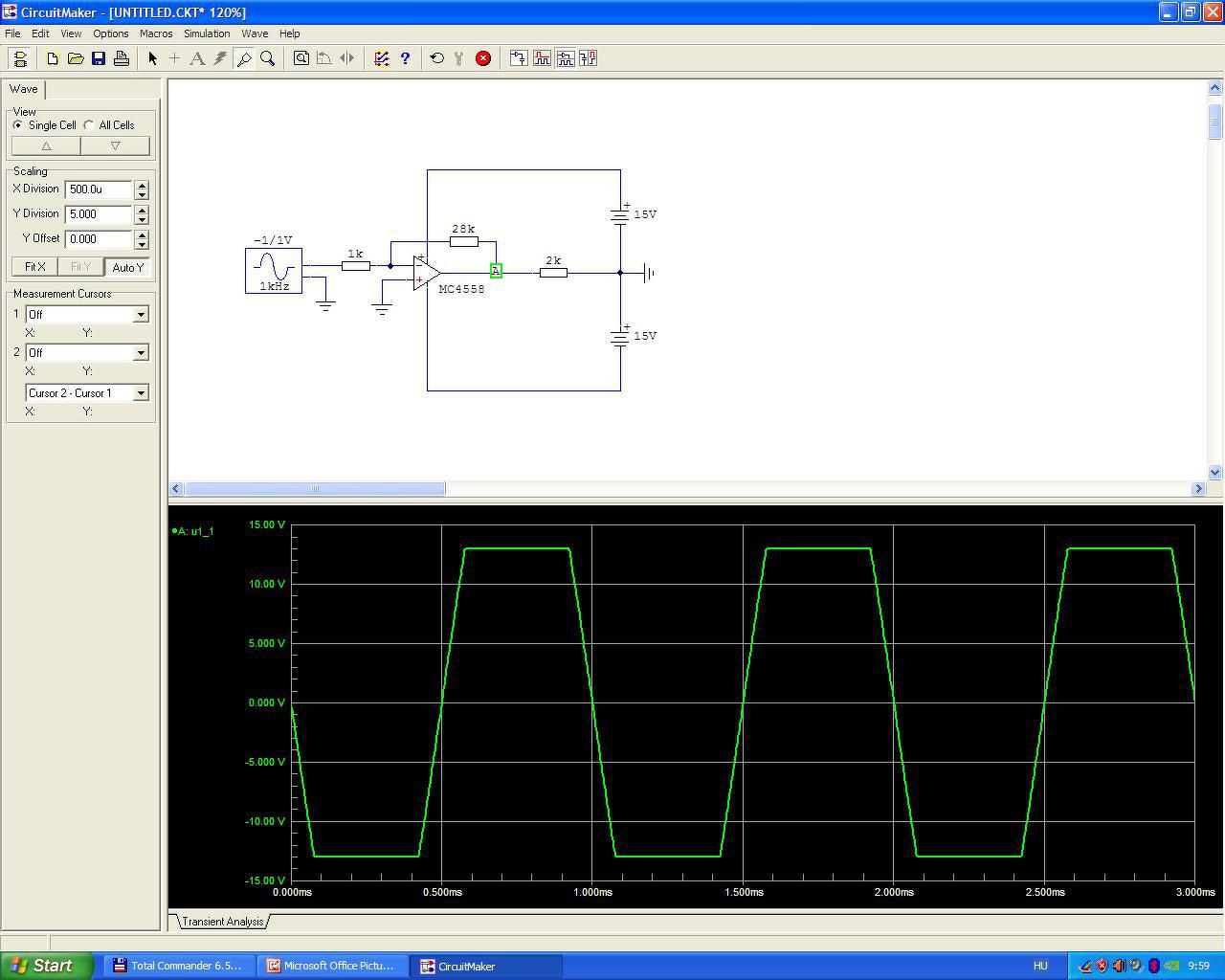Open the Wave menu
The image size is (1225, 980).
point(255,33)
